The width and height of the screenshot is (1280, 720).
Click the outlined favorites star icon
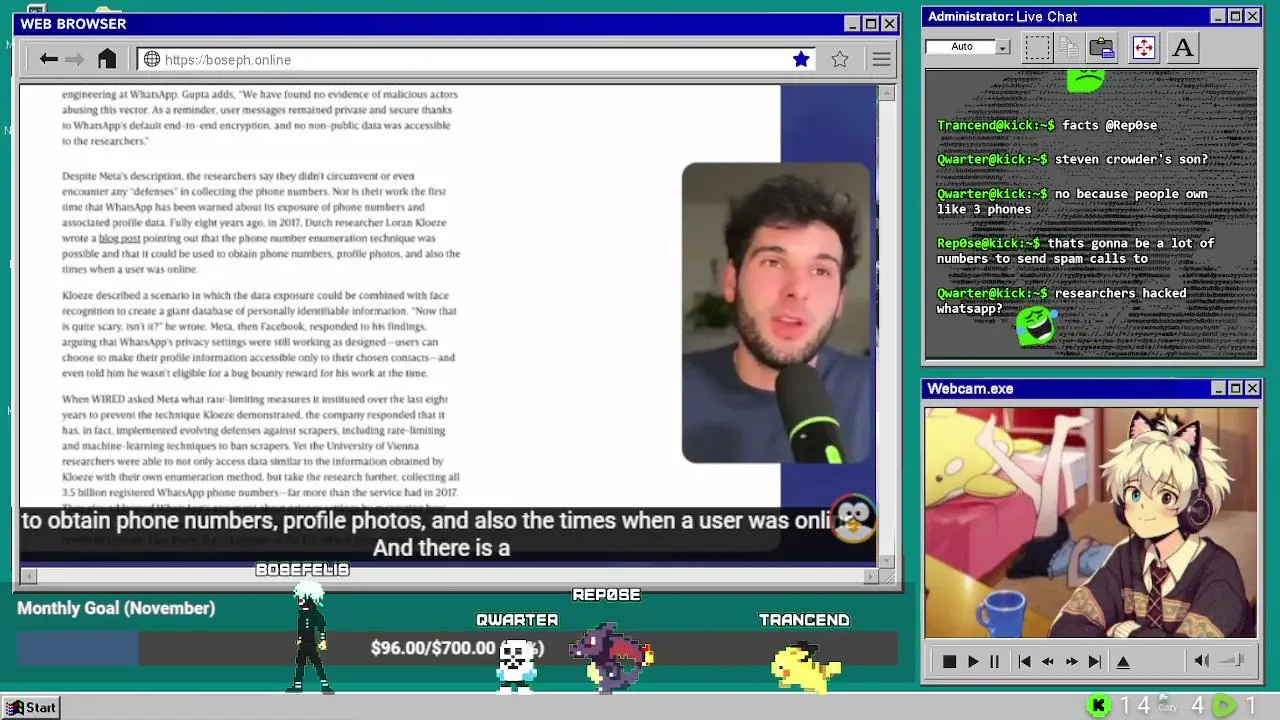840,59
